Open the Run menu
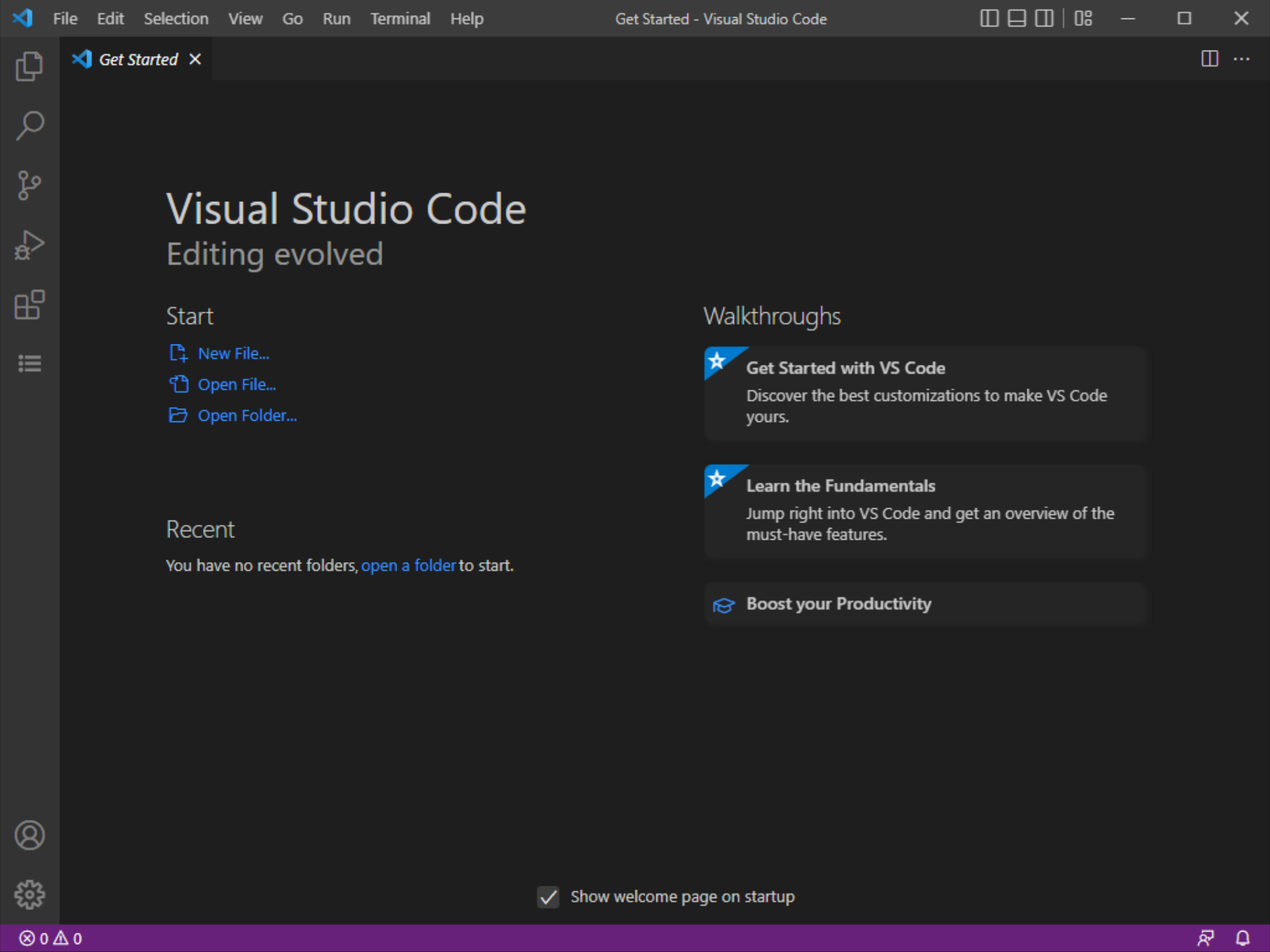Screen dimensions: 1270x952 336,18
